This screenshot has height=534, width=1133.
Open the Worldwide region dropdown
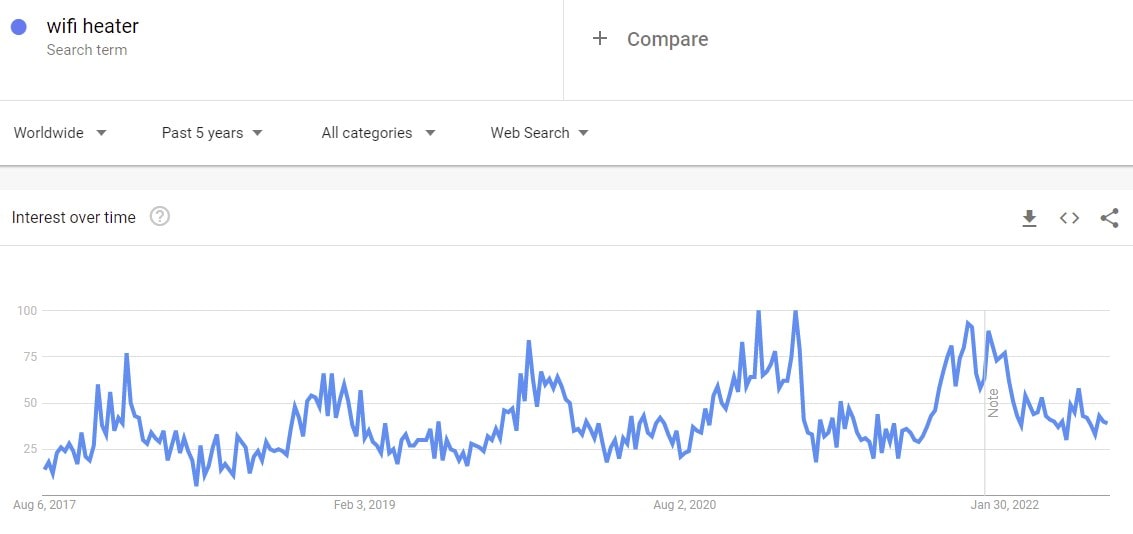(60, 133)
